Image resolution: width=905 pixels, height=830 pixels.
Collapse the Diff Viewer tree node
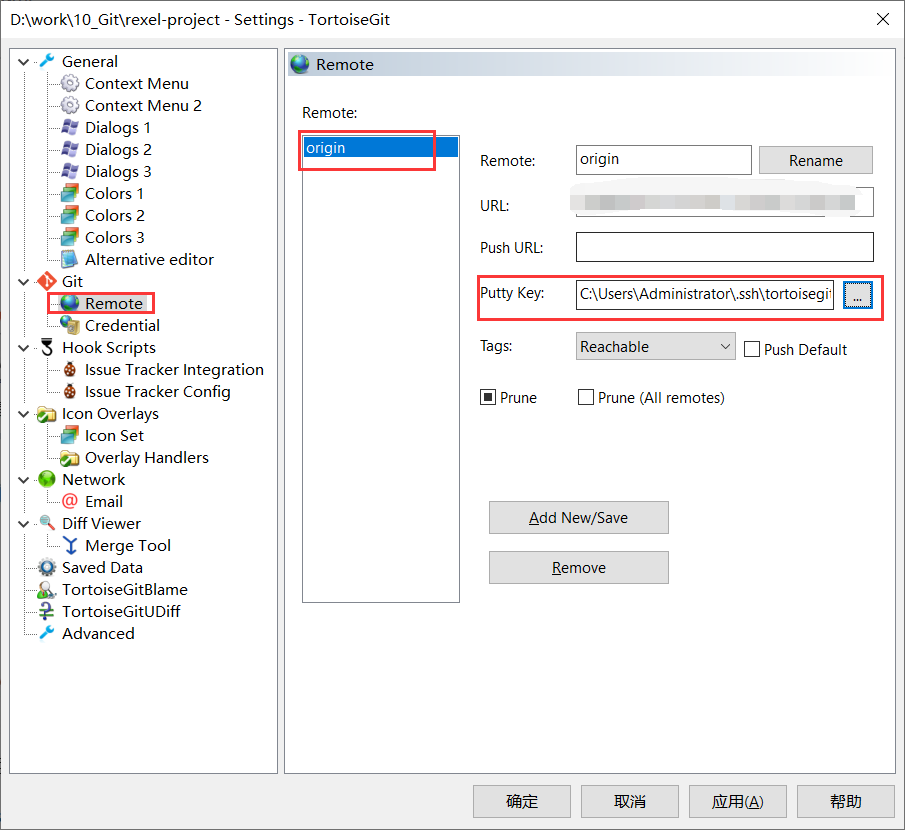click(x=24, y=524)
